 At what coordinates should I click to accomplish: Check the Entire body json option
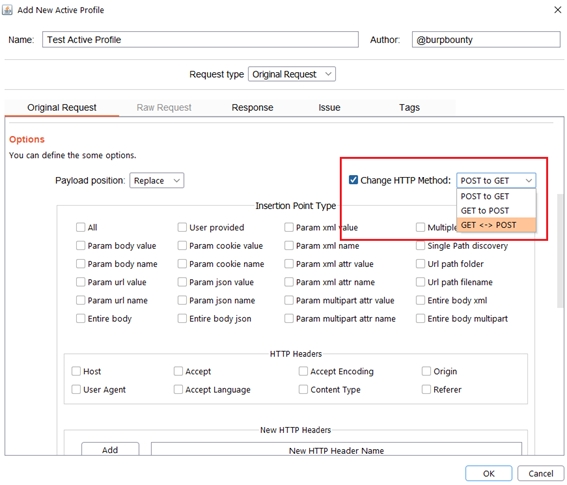(182, 319)
